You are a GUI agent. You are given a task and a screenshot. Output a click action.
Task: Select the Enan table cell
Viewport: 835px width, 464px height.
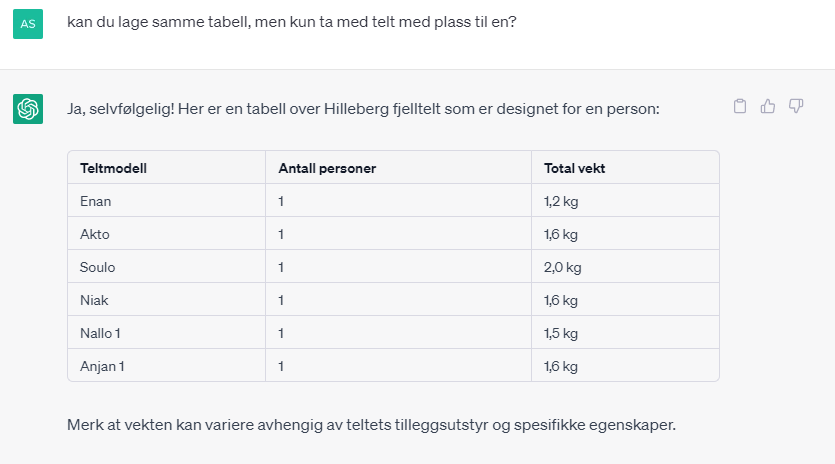pos(96,201)
